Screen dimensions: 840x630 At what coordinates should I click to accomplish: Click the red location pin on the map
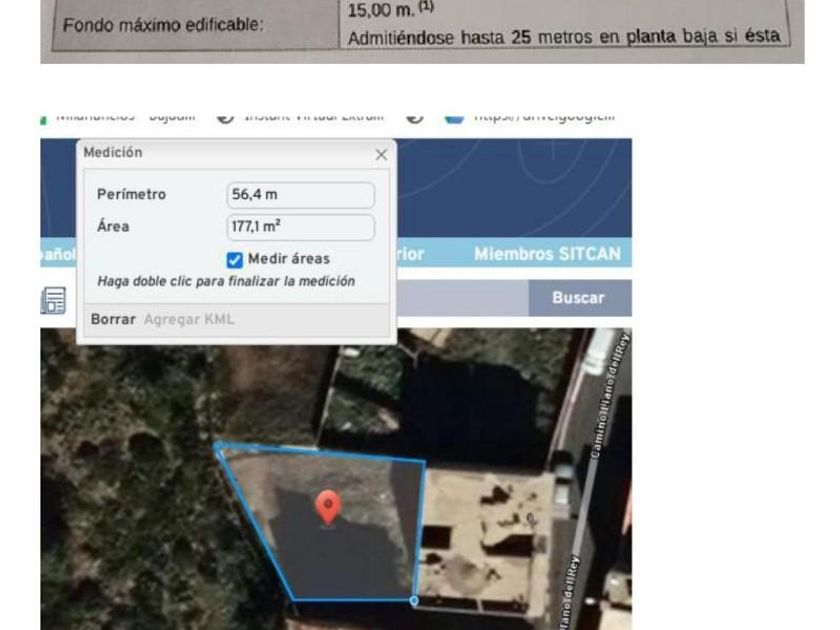tap(328, 508)
